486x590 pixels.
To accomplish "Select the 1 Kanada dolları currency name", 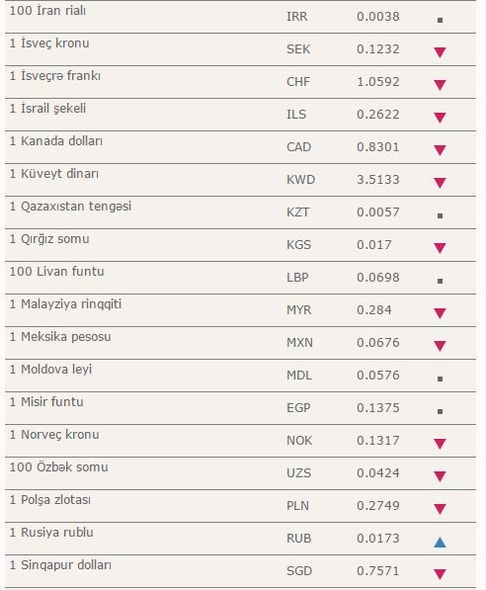I will (x=56, y=141).
